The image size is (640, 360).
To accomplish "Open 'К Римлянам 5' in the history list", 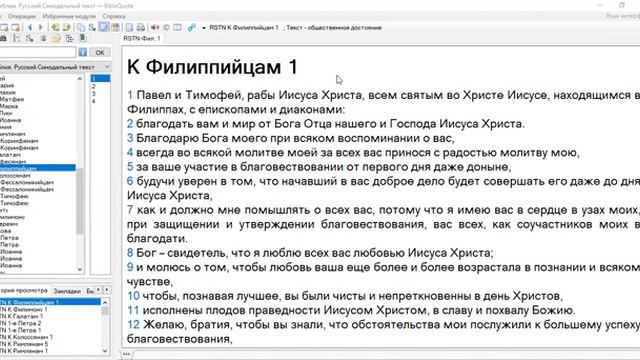I will pyautogui.click(x=24, y=344).
